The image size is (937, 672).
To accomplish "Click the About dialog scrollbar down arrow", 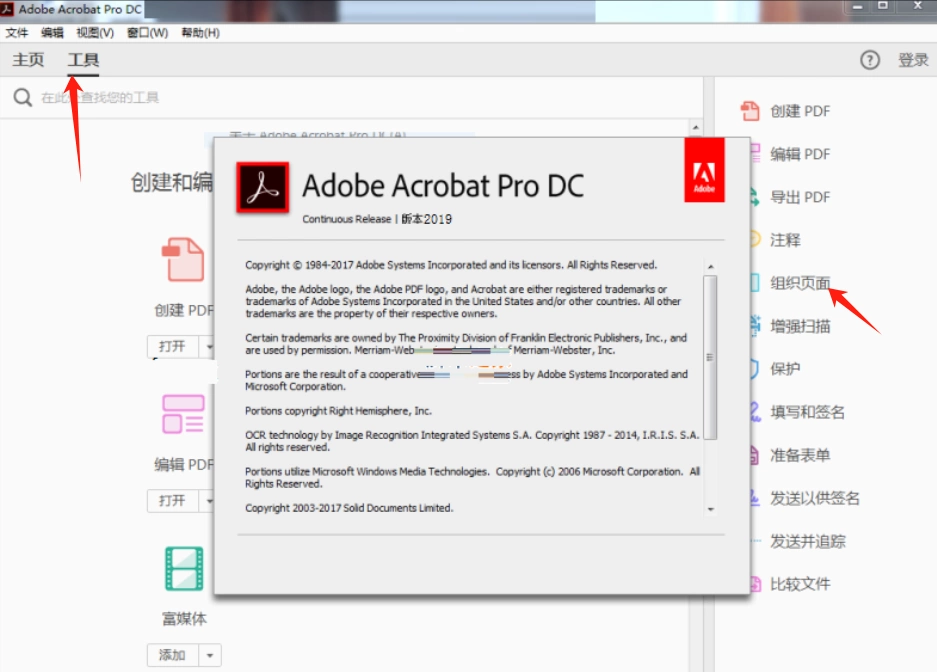I will pos(711,510).
